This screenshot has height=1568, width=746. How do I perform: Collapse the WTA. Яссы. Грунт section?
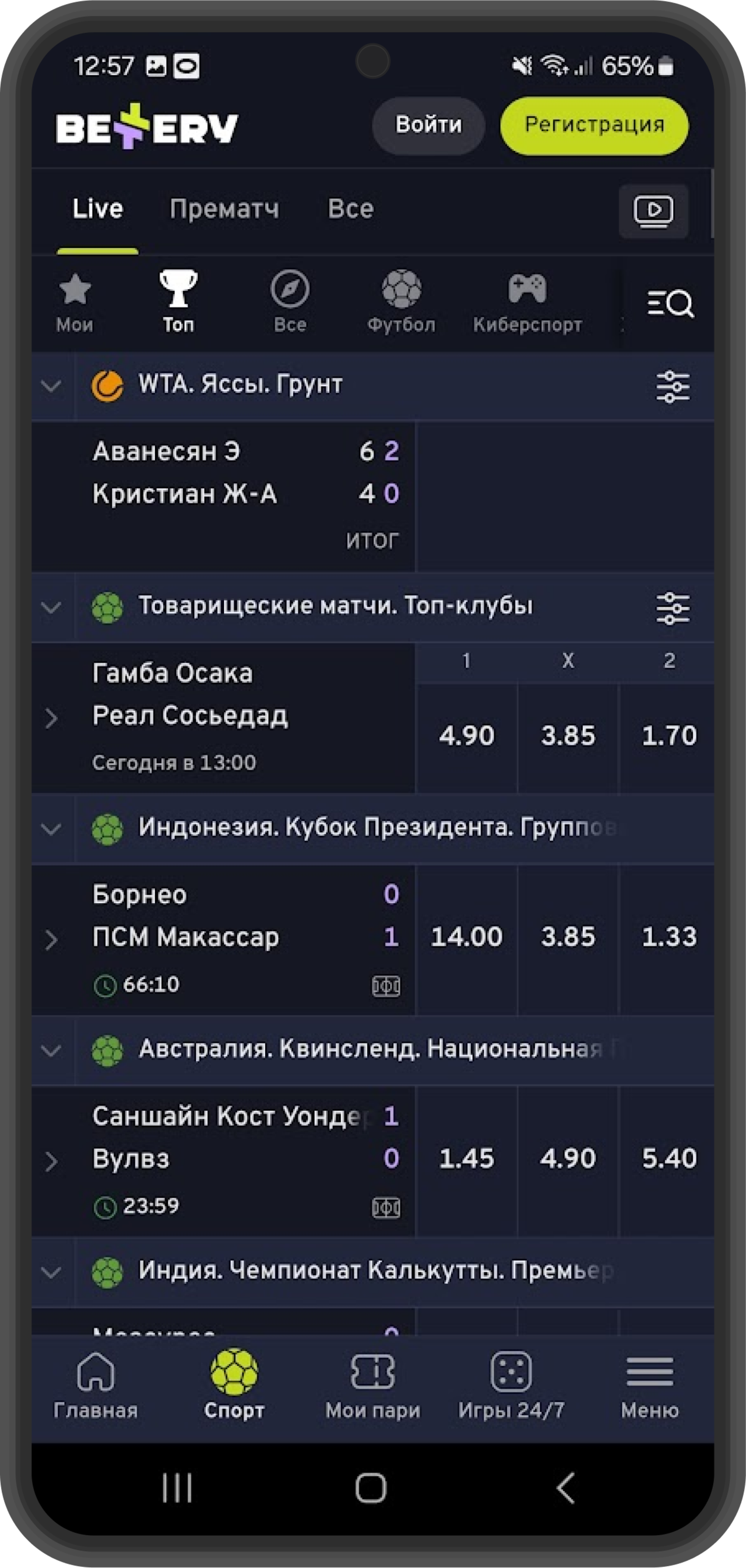coord(52,386)
